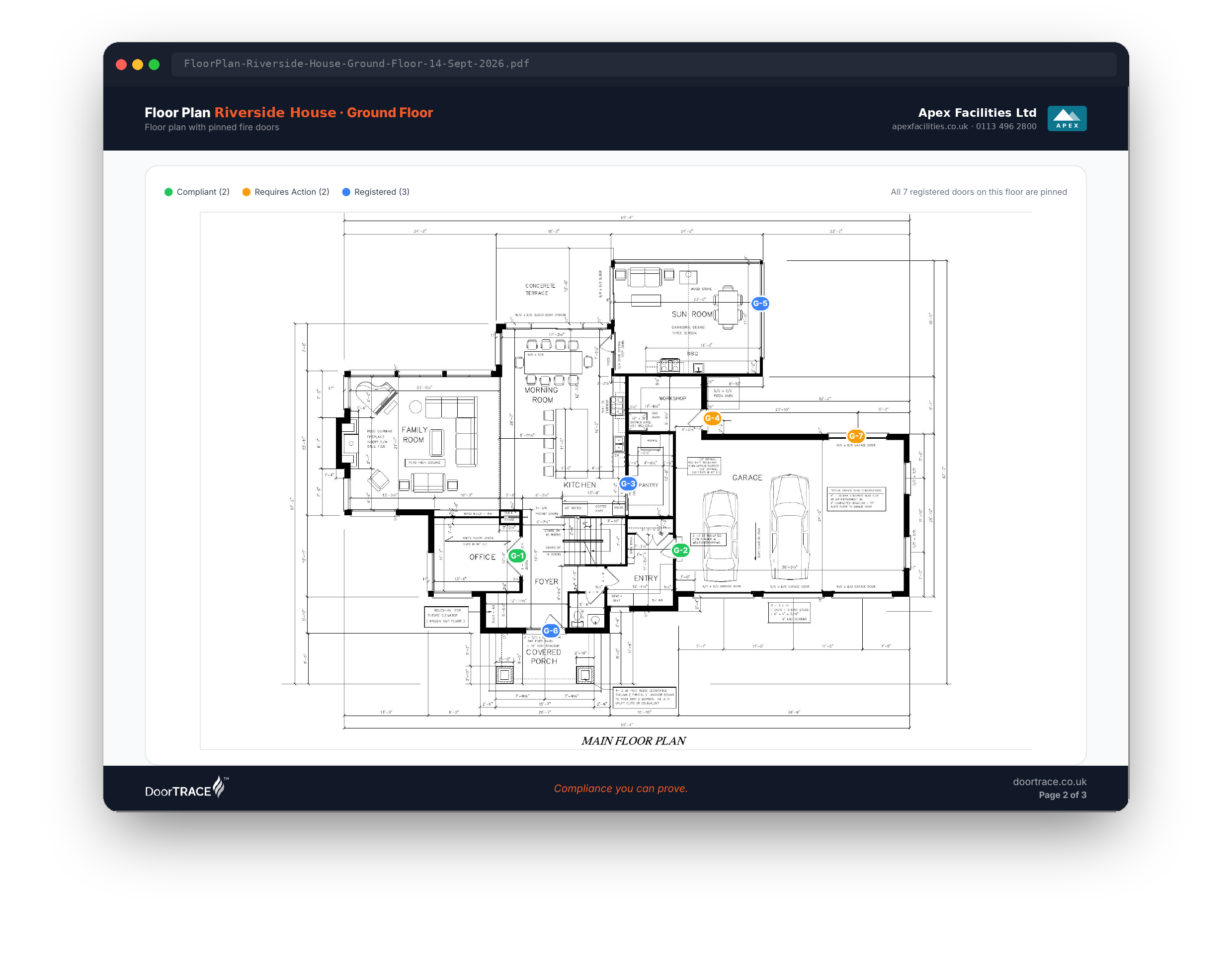This screenshot has height=960, width=1232.
Task: Click the orange G-4 door pin
Action: click(712, 418)
